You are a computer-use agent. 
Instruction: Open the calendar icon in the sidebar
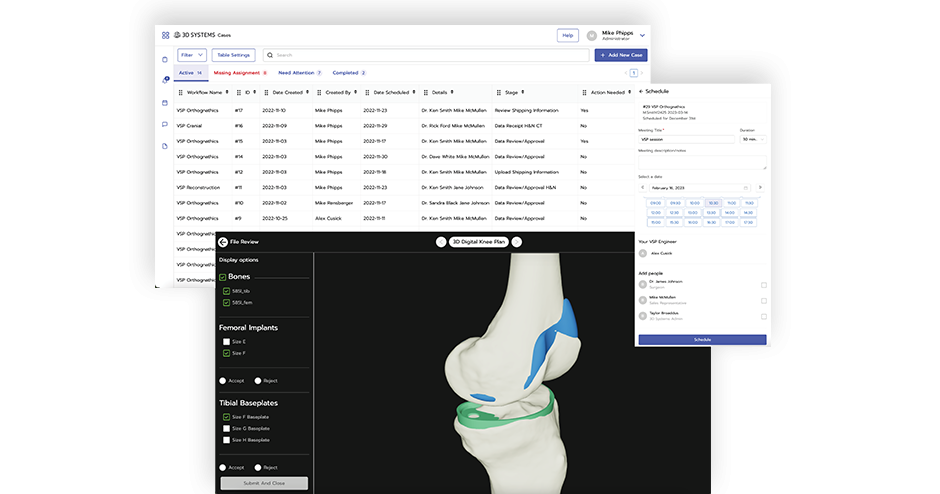tap(165, 103)
